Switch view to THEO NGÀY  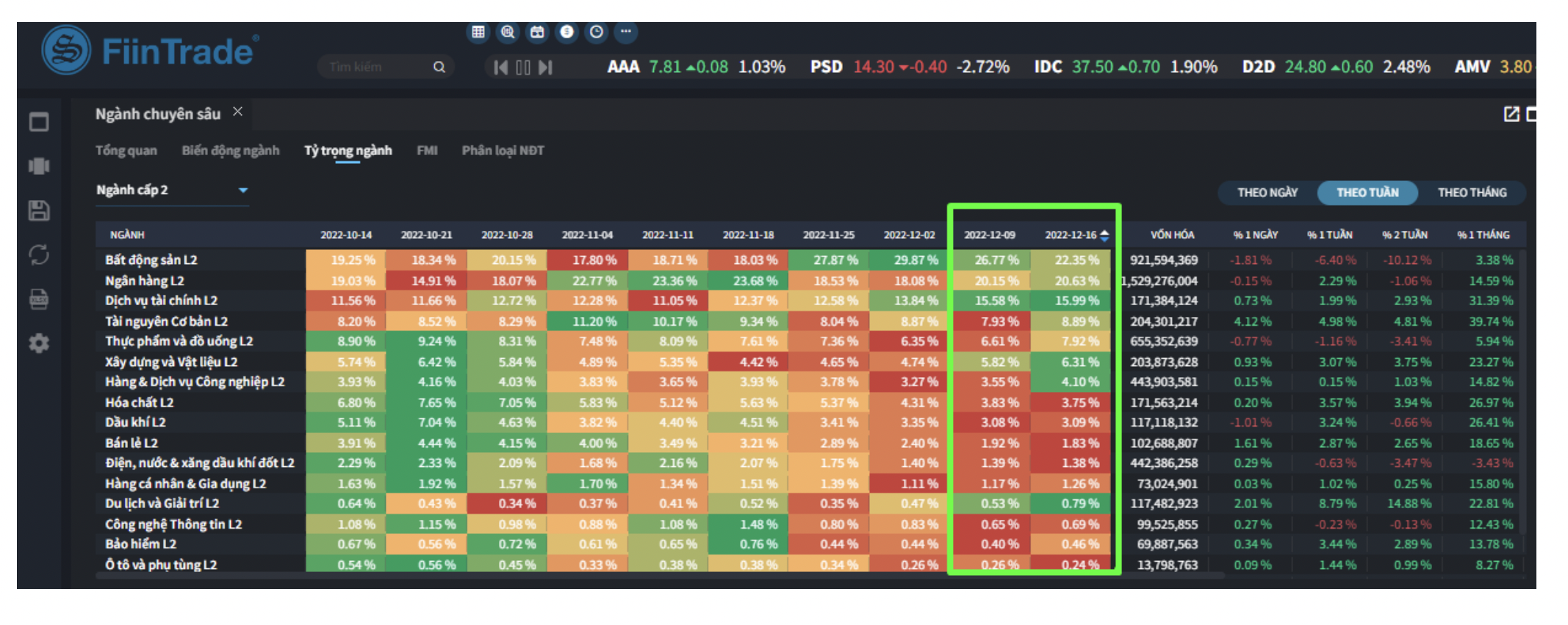point(1267,193)
